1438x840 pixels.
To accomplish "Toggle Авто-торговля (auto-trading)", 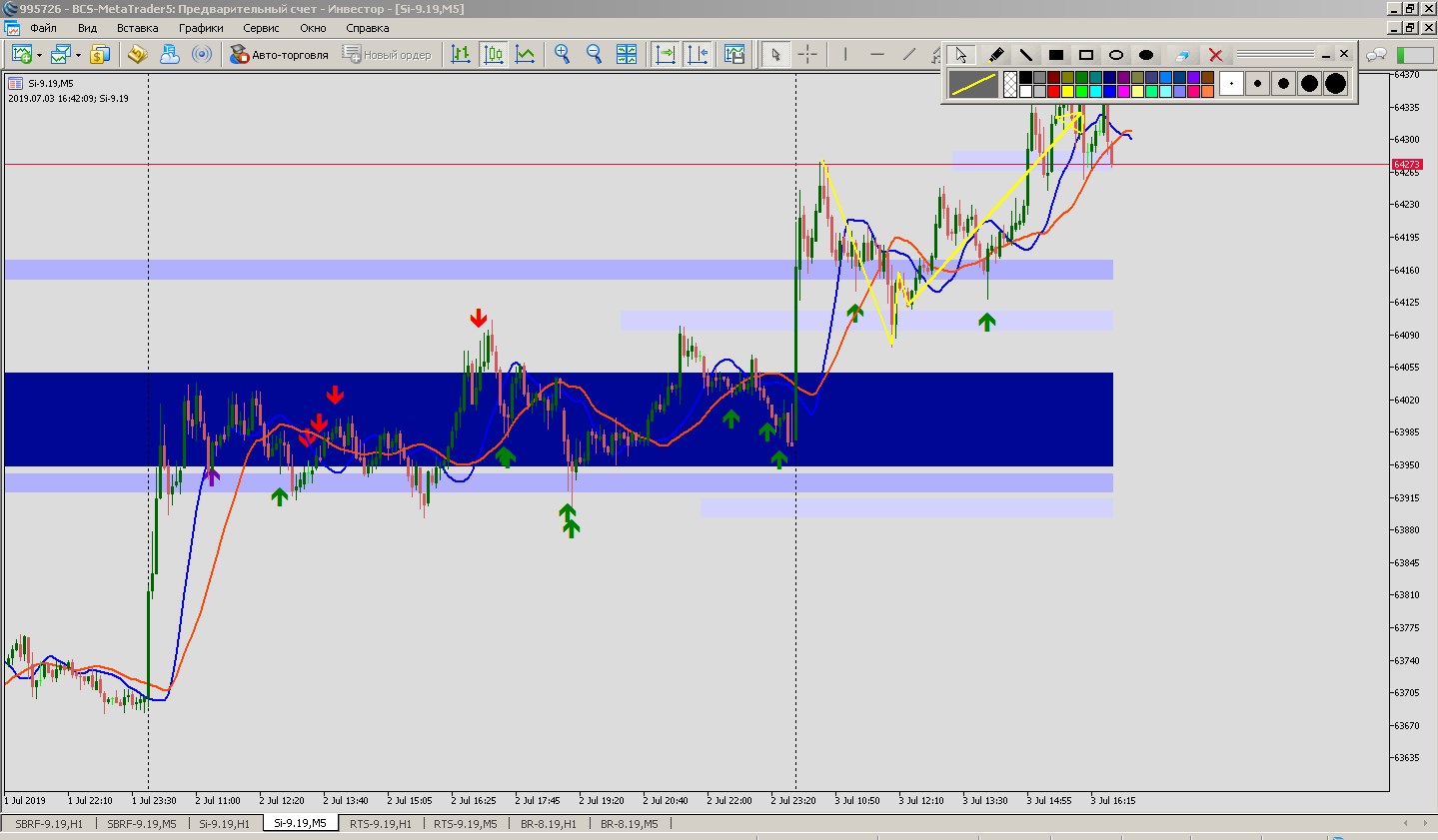I will point(280,55).
